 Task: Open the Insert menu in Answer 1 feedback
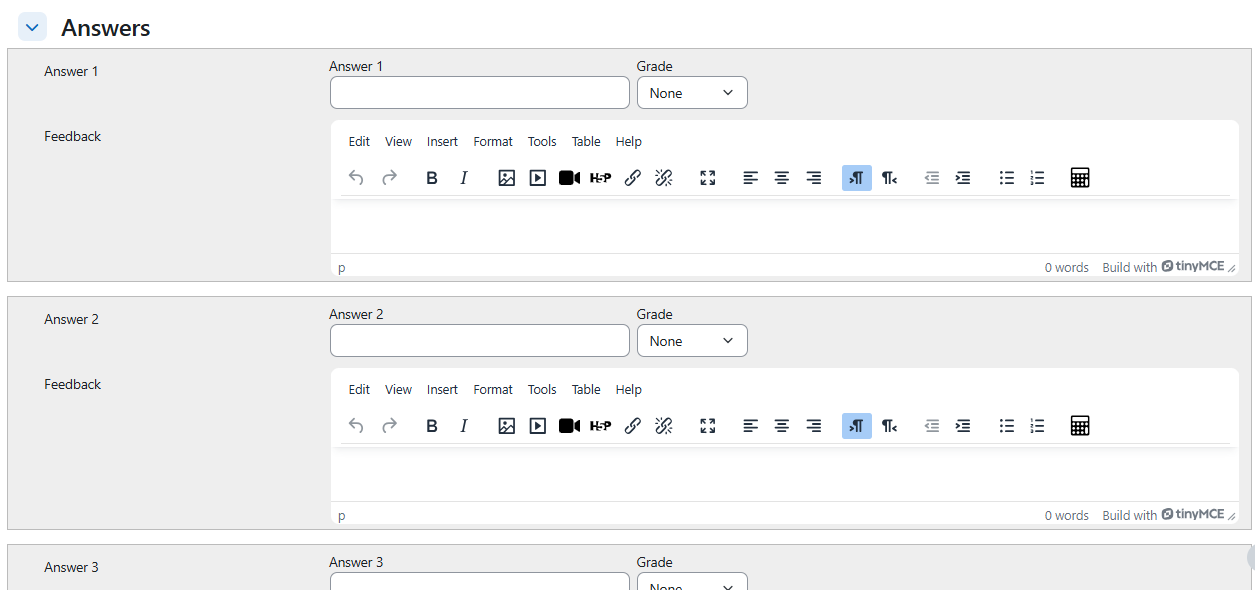pyautogui.click(x=442, y=142)
